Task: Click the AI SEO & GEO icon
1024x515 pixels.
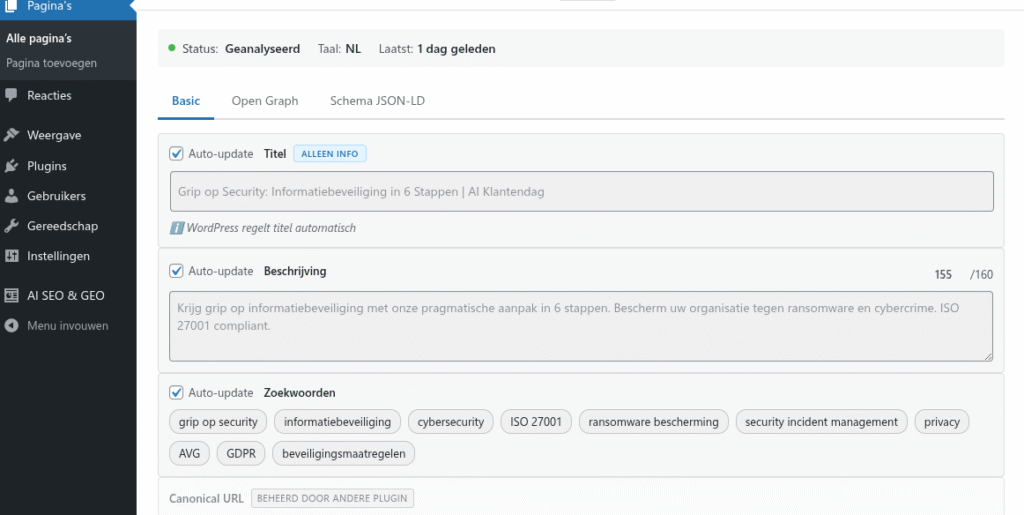Action: click(x=12, y=296)
